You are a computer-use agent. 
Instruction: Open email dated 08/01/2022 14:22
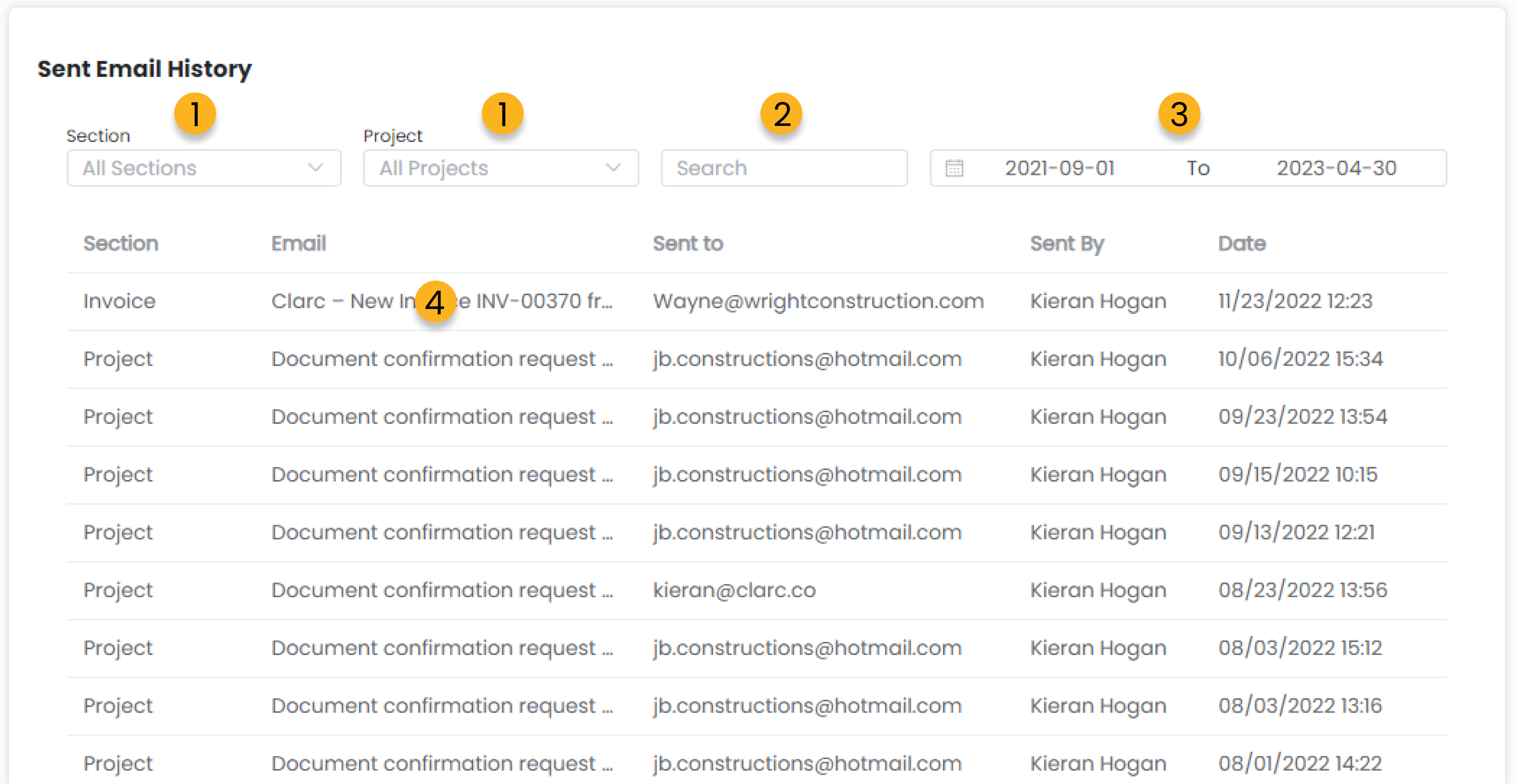[1299, 763]
